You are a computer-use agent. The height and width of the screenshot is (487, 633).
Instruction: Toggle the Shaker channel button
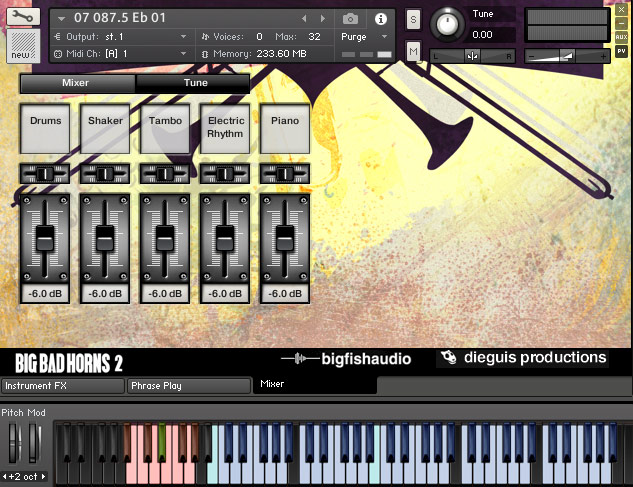pos(105,128)
